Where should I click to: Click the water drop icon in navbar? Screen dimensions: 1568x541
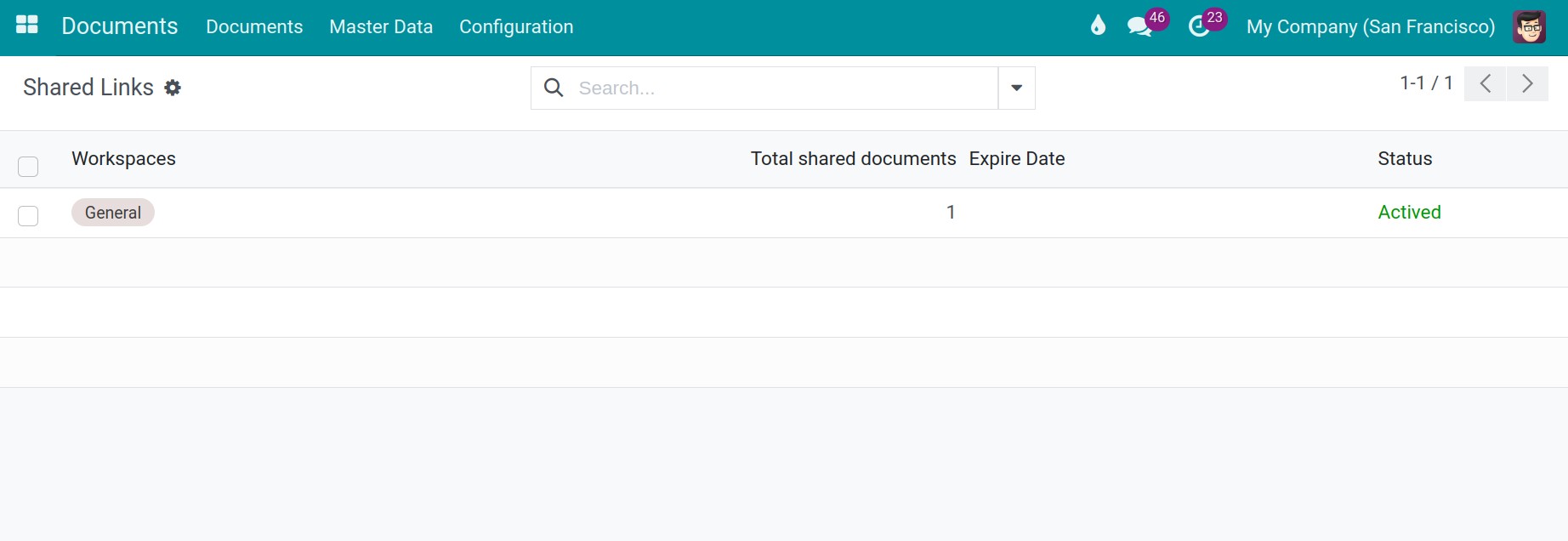pos(1098,26)
